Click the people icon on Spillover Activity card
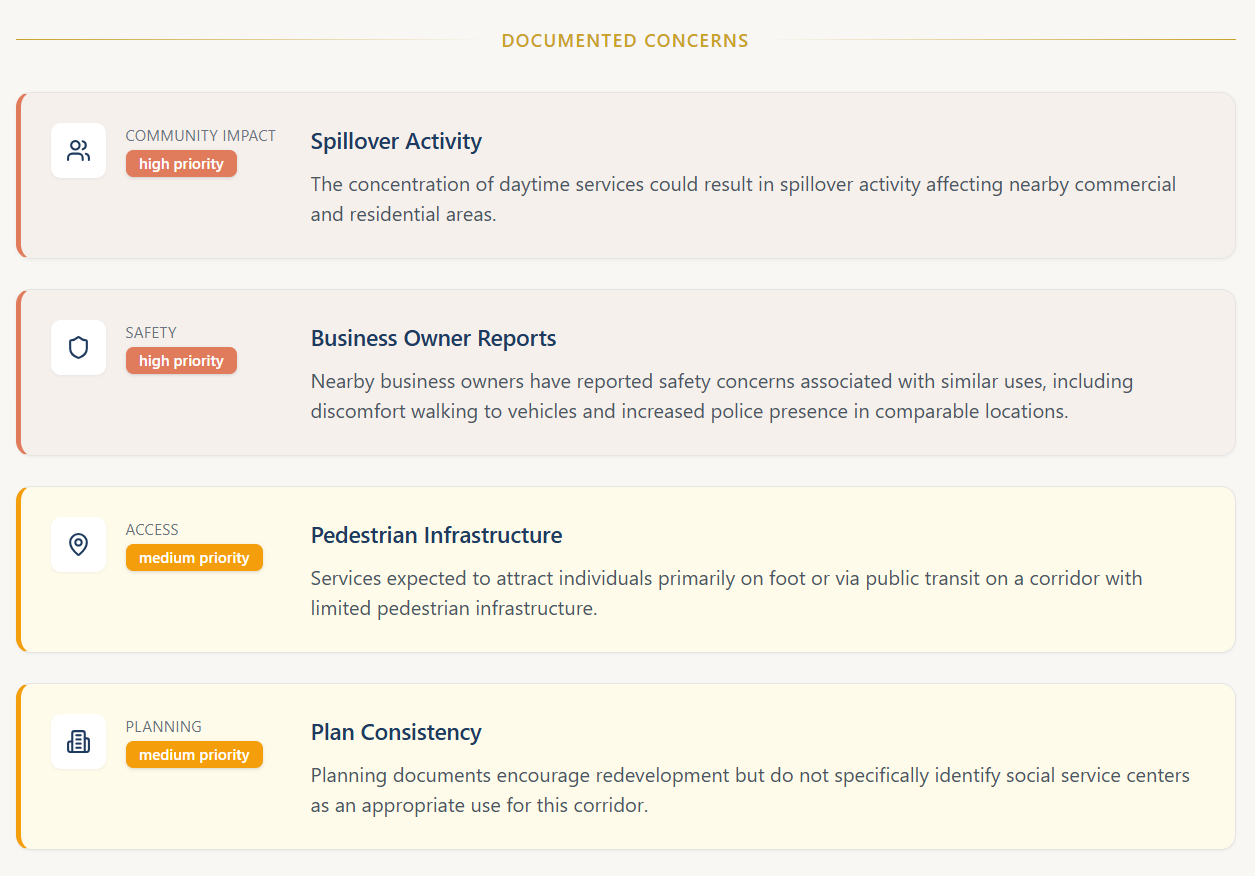Viewport: 1255px width, 876px height. [79, 151]
